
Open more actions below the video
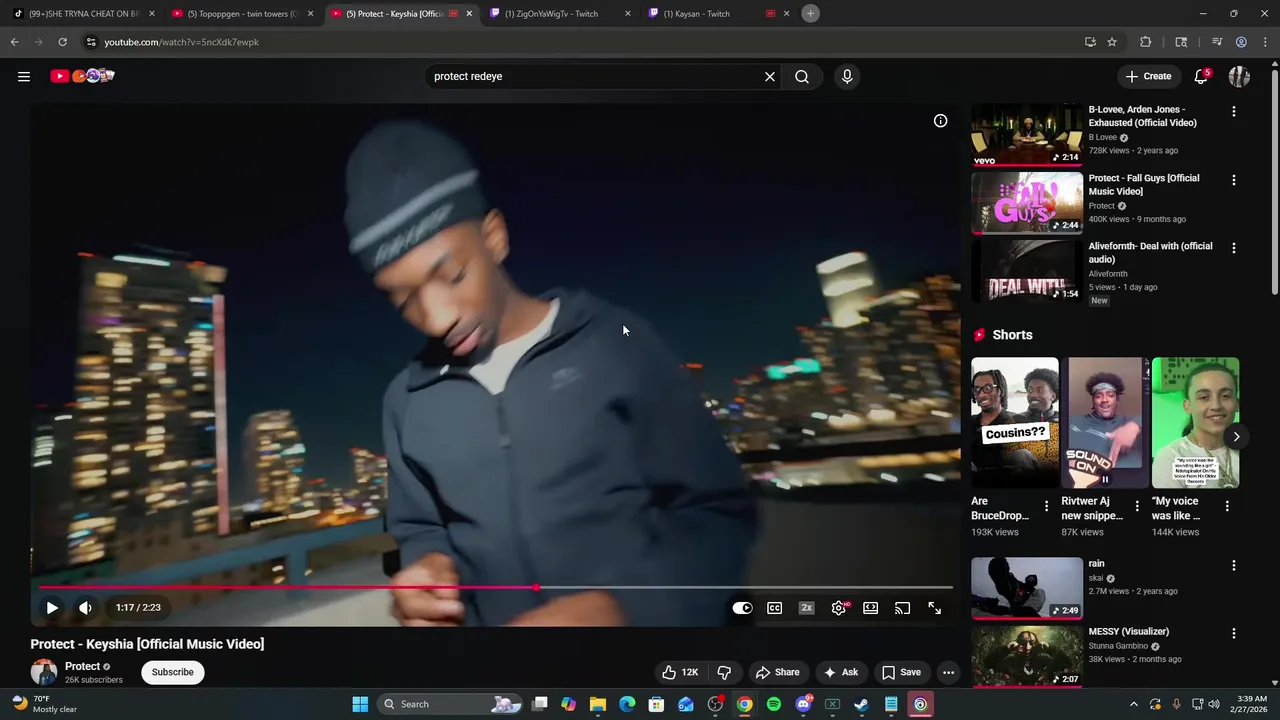(948, 672)
